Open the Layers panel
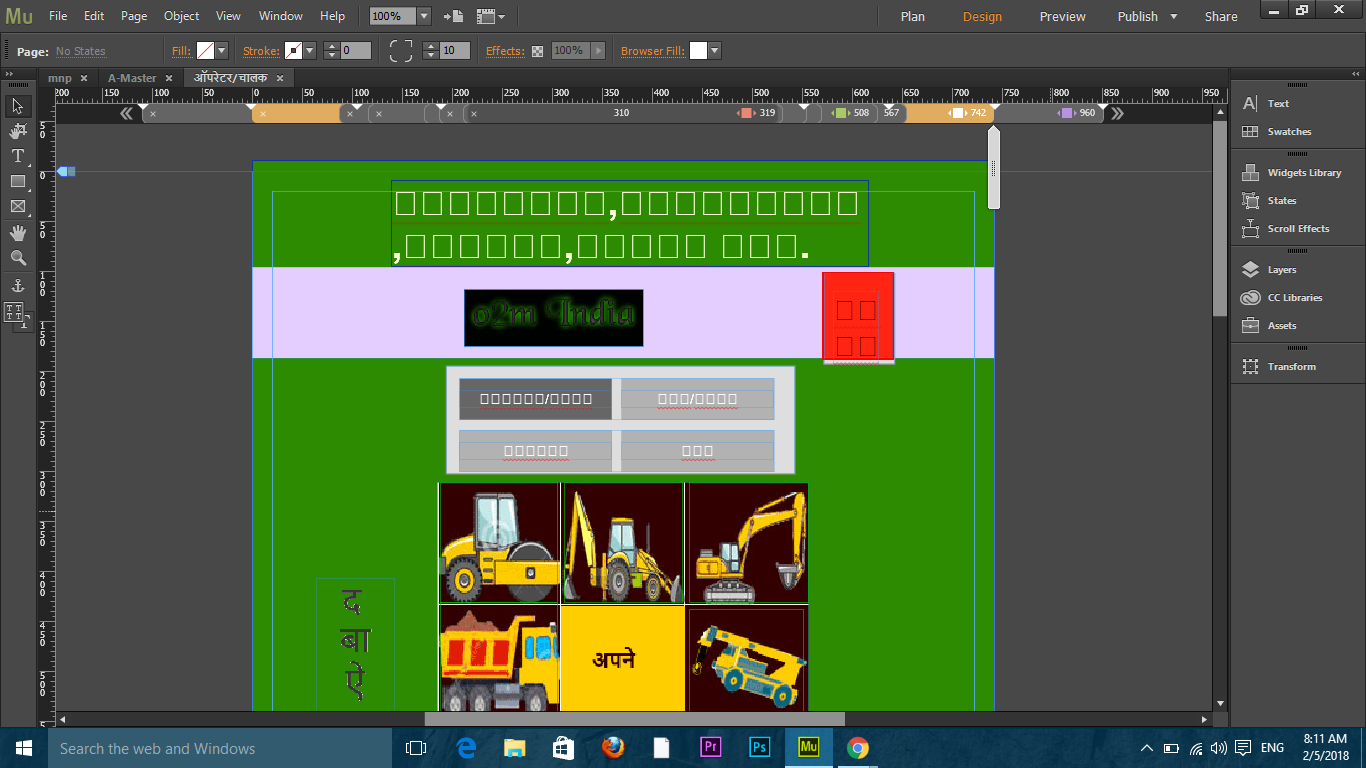Screen dimensions: 1366x768 click(1282, 269)
